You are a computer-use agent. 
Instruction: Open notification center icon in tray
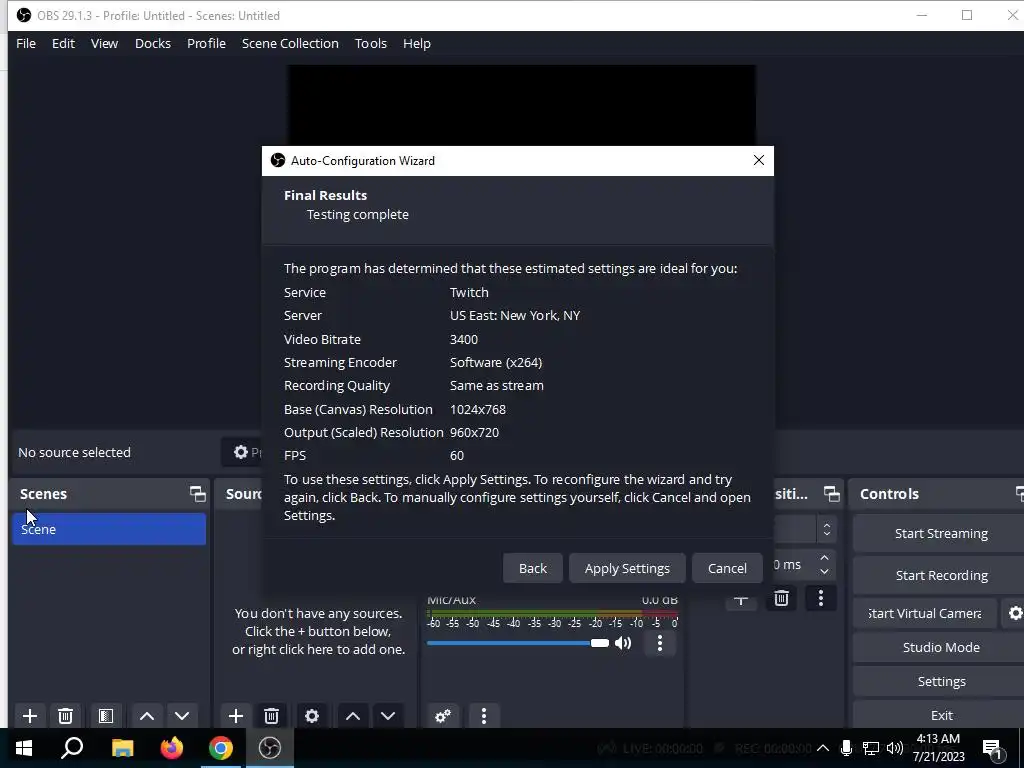point(993,749)
